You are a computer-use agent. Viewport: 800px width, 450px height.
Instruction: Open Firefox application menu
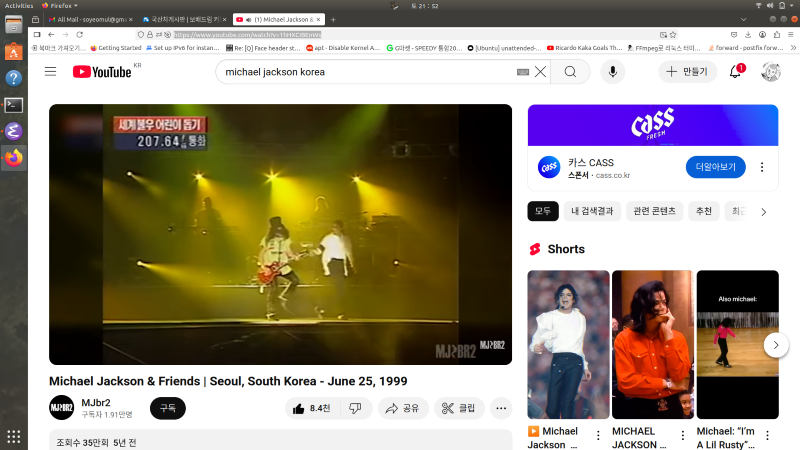click(x=791, y=35)
